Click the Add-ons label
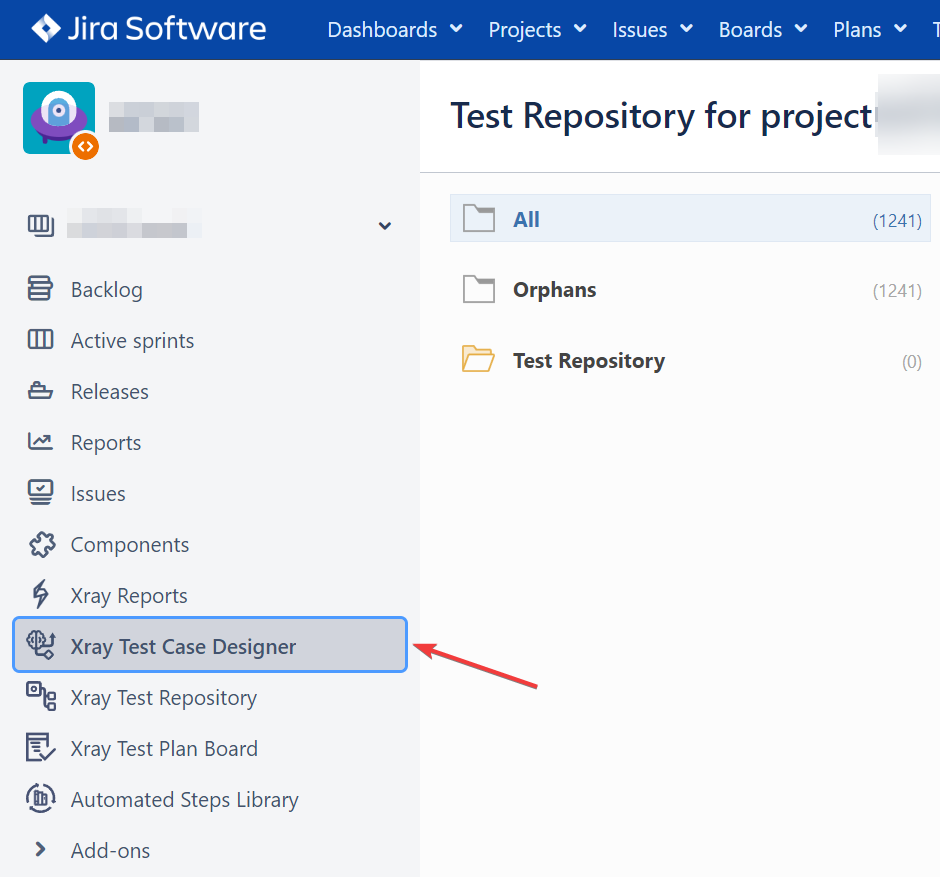Screen dimensions: 940x877 click(x=110, y=850)
